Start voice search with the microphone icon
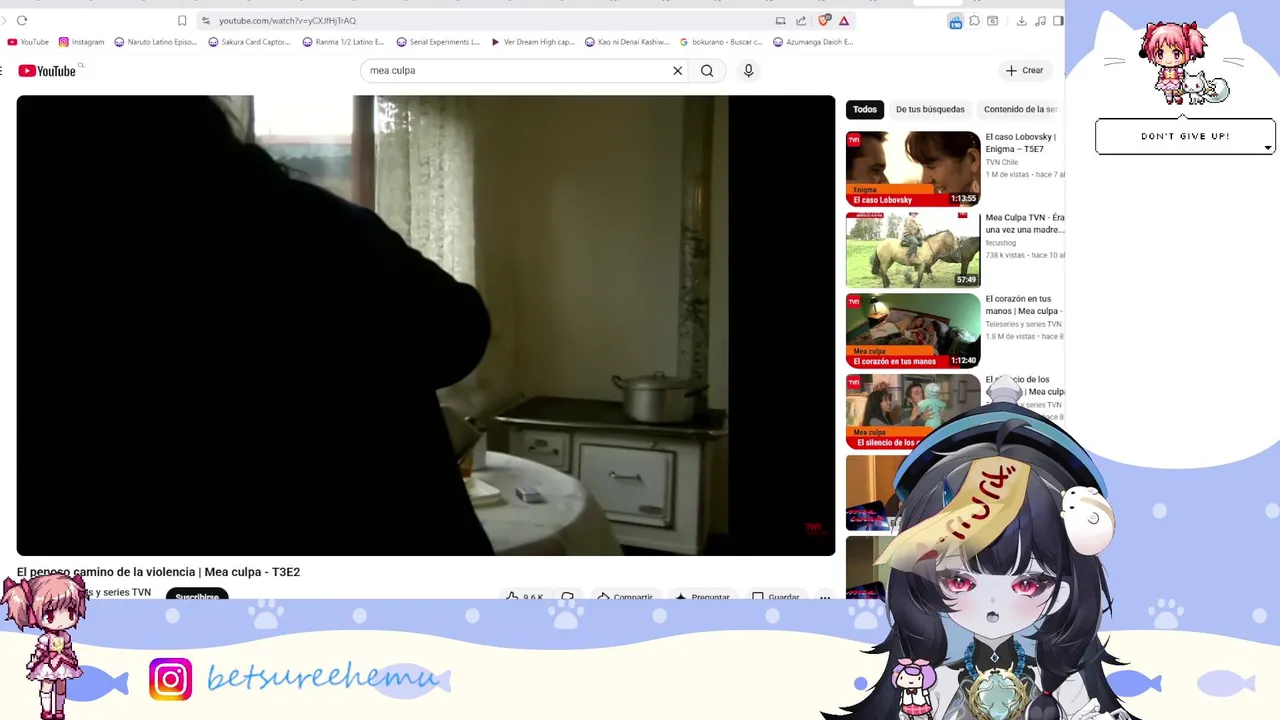 point(748,71)
